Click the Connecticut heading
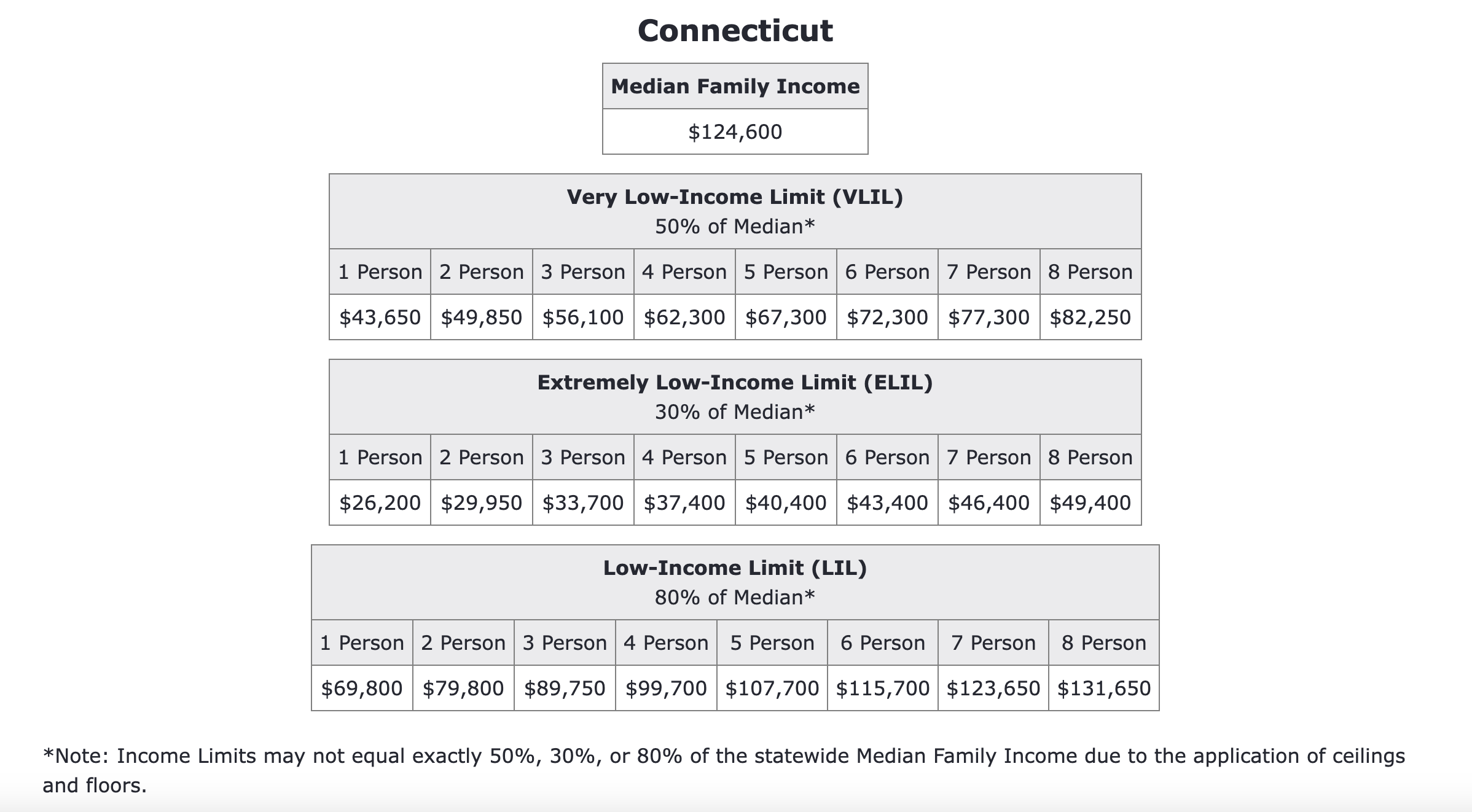The image size is (1472, 812). pos(735,31)
